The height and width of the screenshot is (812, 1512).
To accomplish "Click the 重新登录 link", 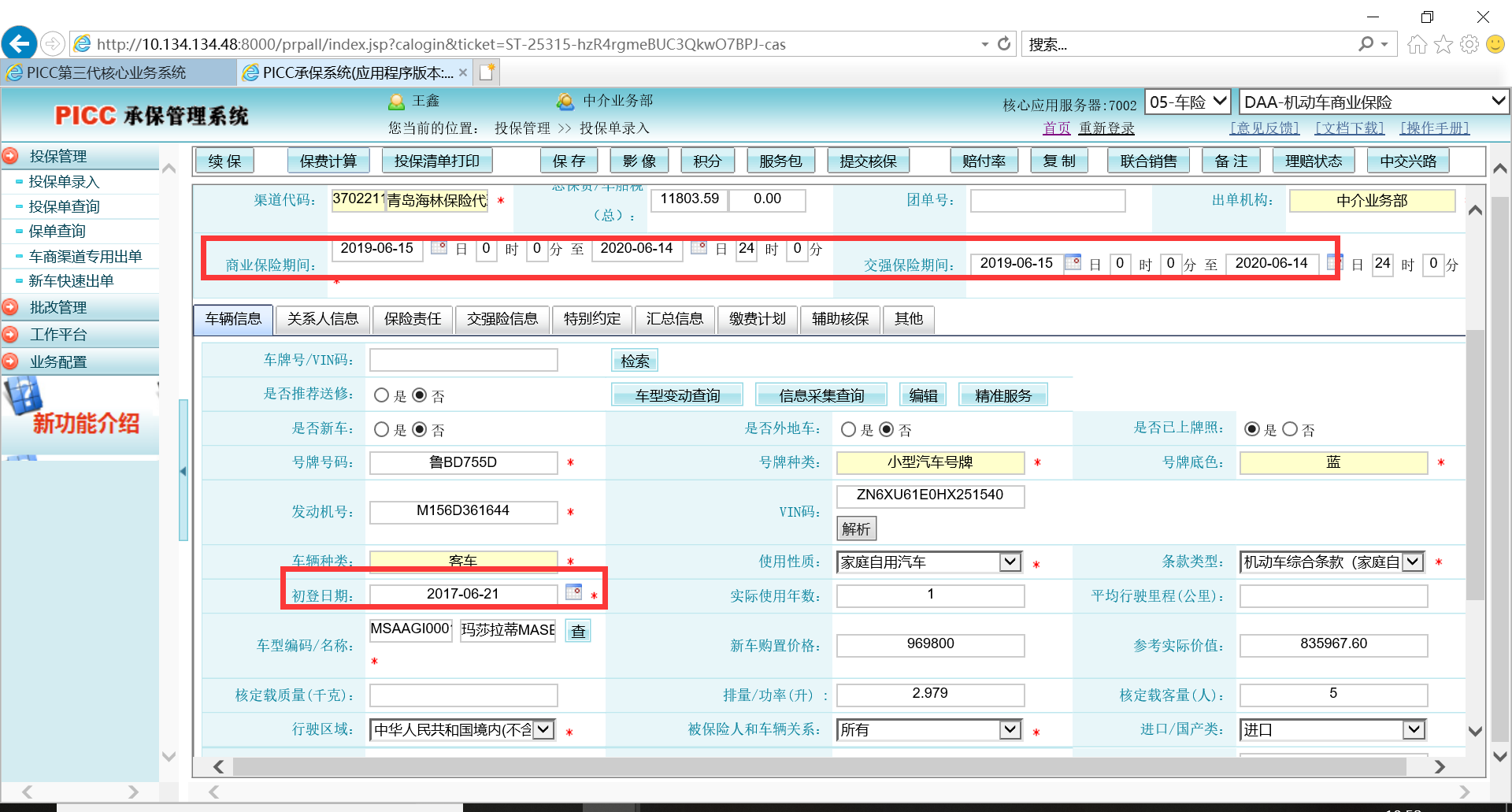I will [1106, 128].
